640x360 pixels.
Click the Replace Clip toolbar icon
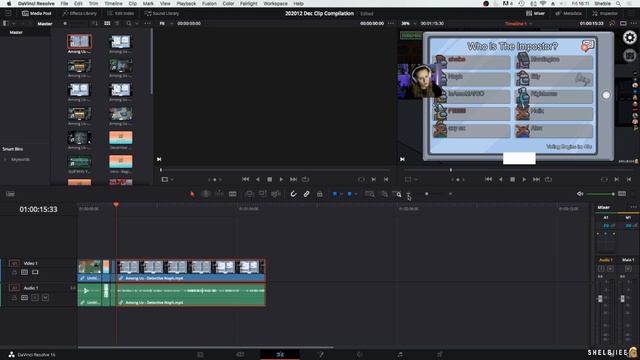[x=276, y=194]
